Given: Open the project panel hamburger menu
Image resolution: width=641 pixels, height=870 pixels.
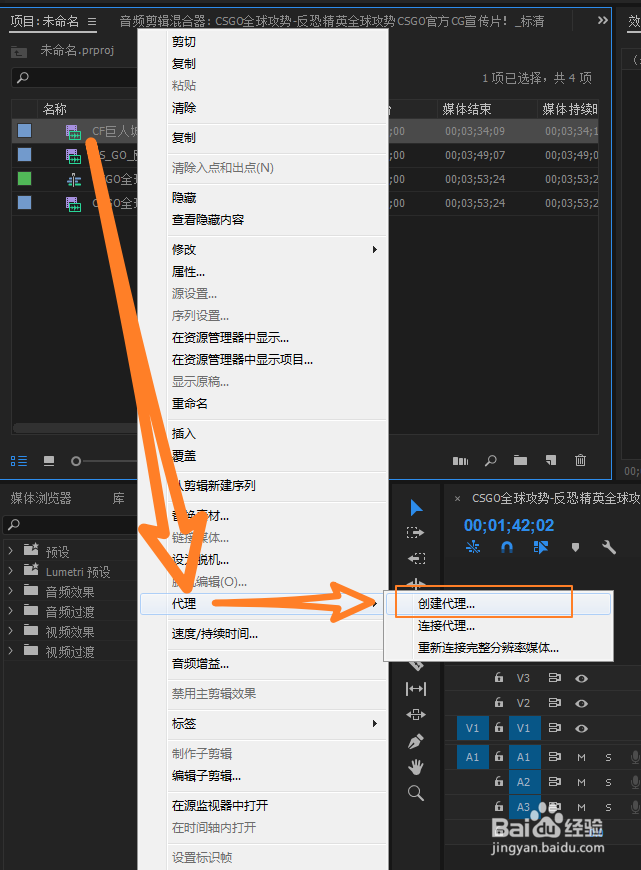Looking at the screenshot, I should (92, 22).
